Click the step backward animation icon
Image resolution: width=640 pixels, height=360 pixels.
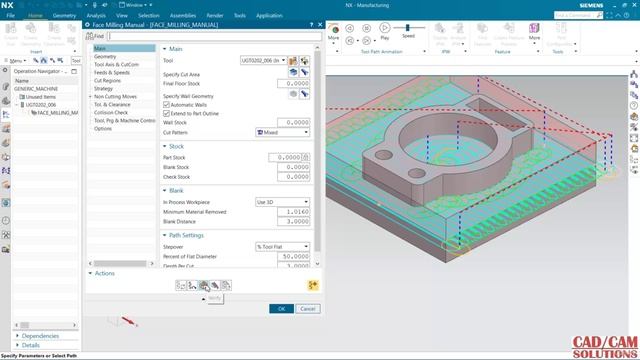point(350,40)
